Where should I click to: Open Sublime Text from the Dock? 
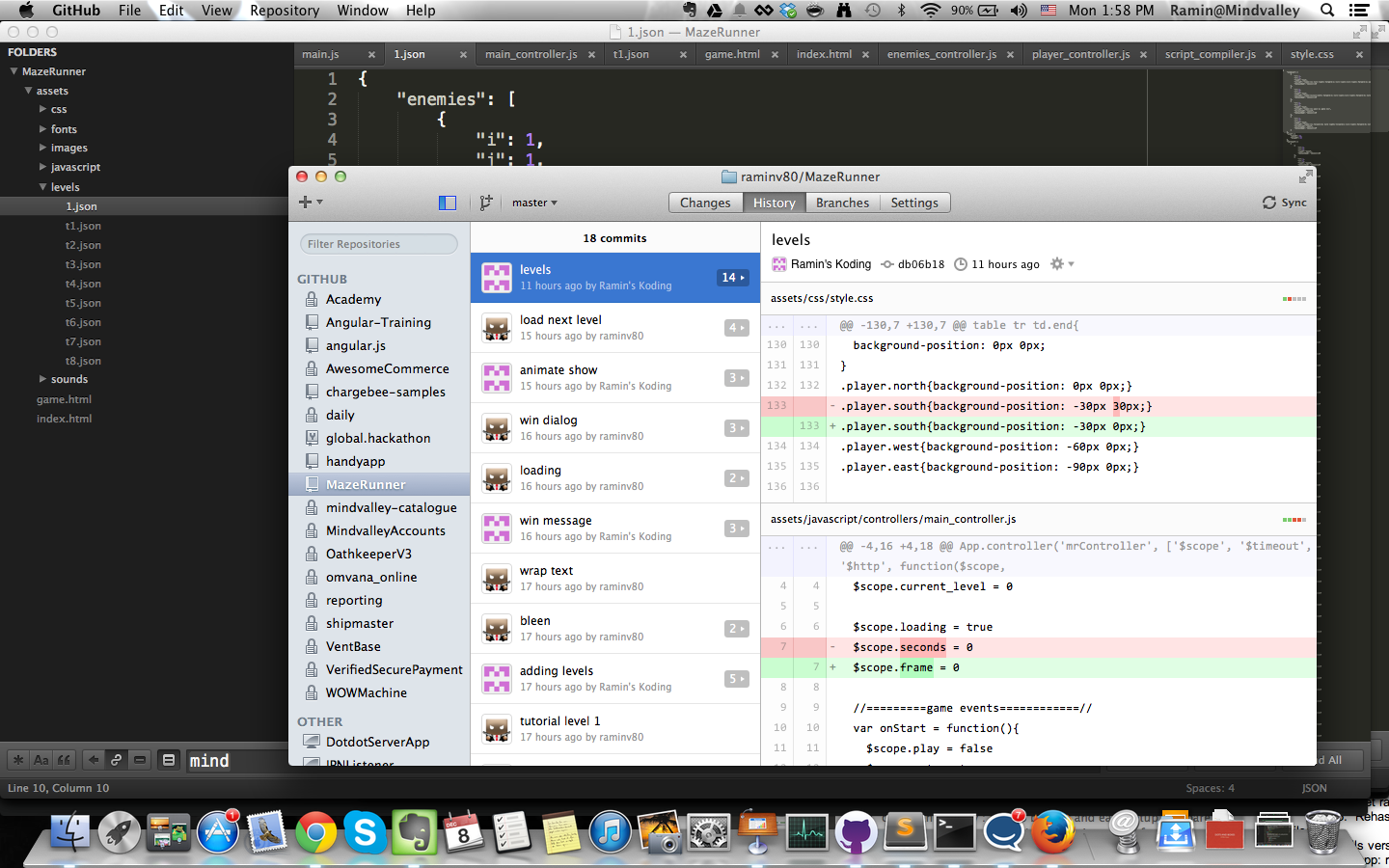click(905, 832)
